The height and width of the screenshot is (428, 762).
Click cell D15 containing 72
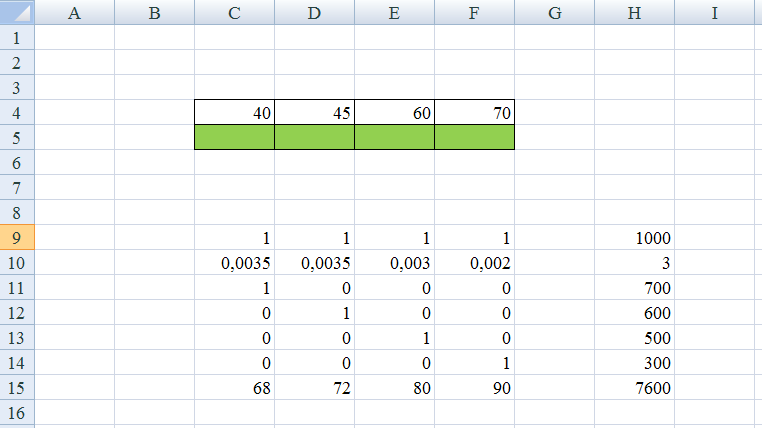(x=314, y=388)
